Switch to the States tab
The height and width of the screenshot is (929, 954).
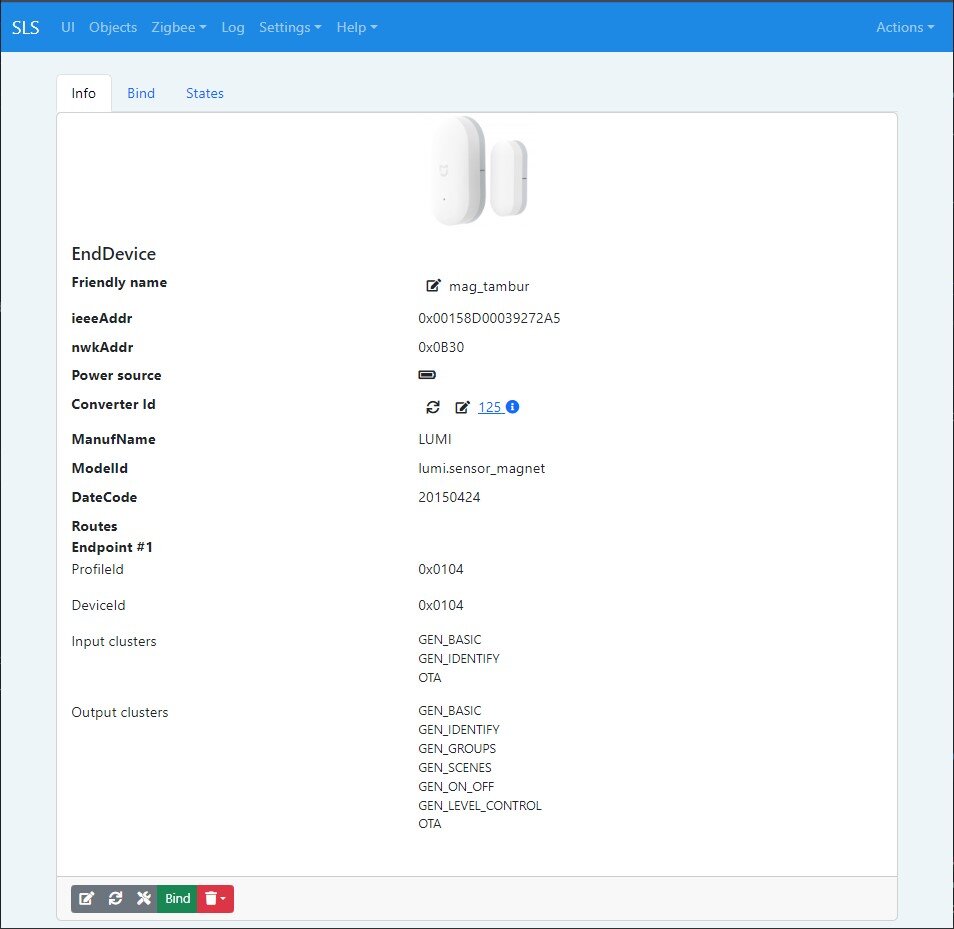pyautogui.click(x=204, y=93)
